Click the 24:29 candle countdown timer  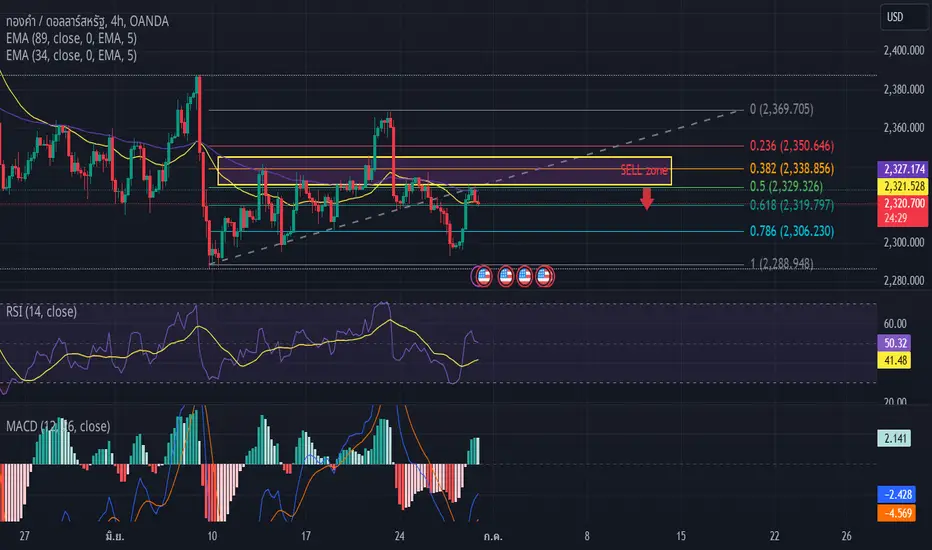pos(895,218)
